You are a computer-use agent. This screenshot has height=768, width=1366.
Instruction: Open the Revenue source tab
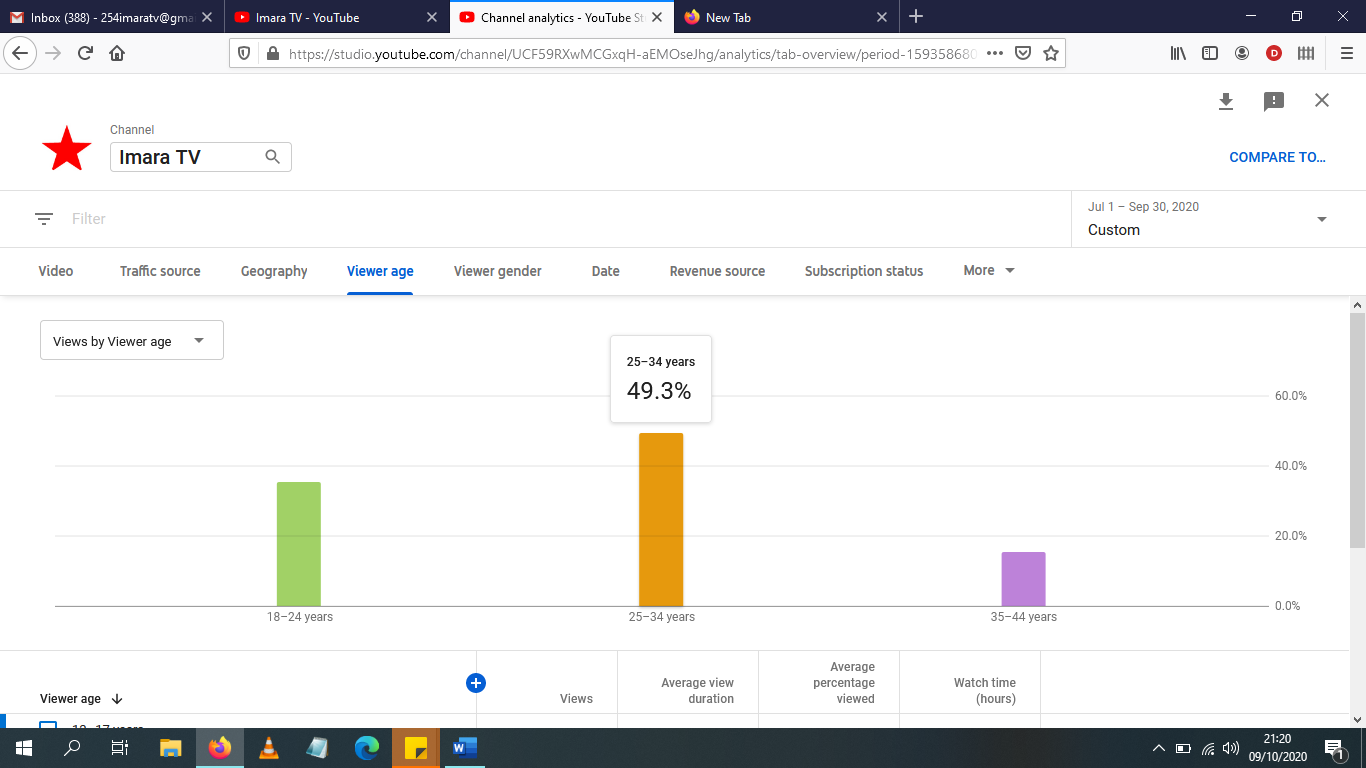coord(717,271)
